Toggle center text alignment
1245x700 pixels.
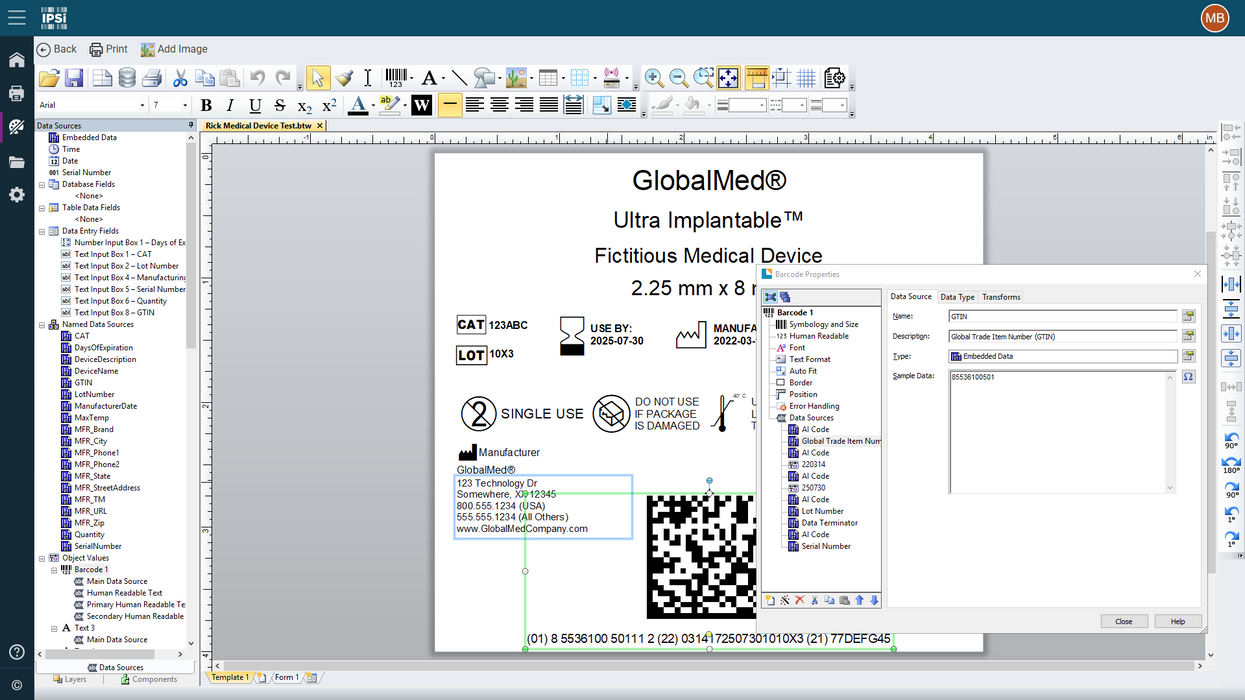point(499,105)
